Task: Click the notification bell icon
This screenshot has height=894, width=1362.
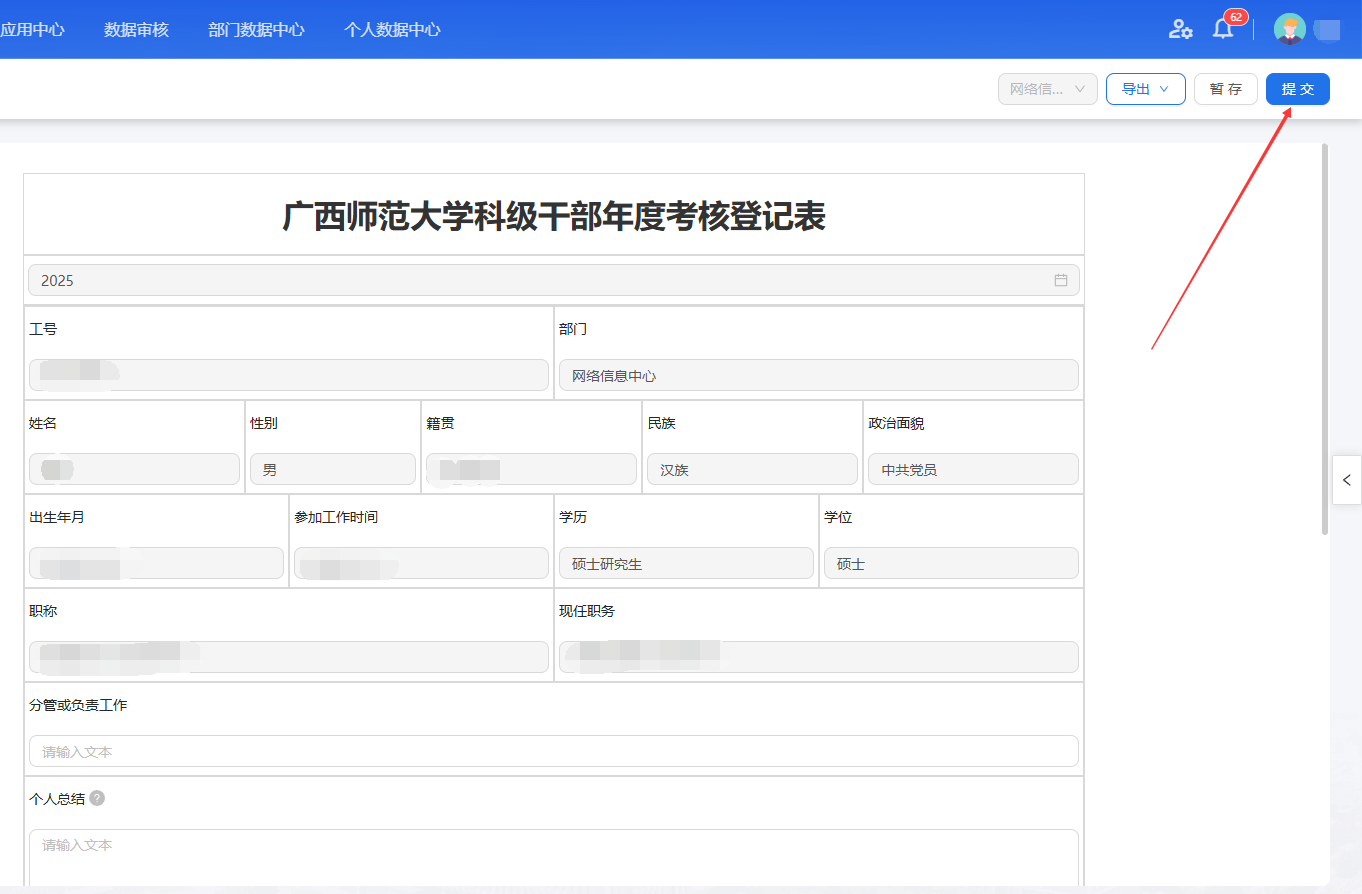Action: (x=1223, y=29)
